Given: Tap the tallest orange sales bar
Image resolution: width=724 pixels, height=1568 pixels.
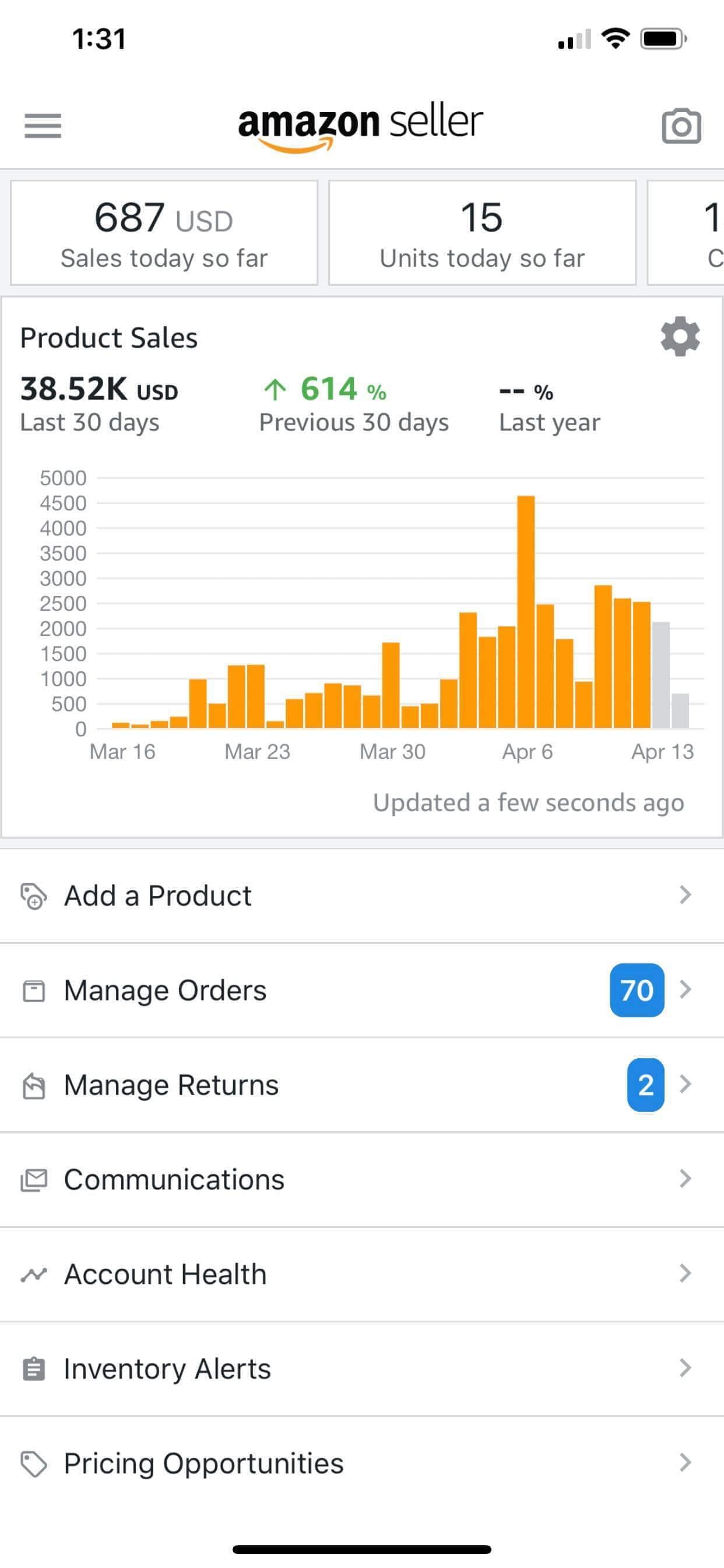Looking at the screenshot, I should point(526,612).
